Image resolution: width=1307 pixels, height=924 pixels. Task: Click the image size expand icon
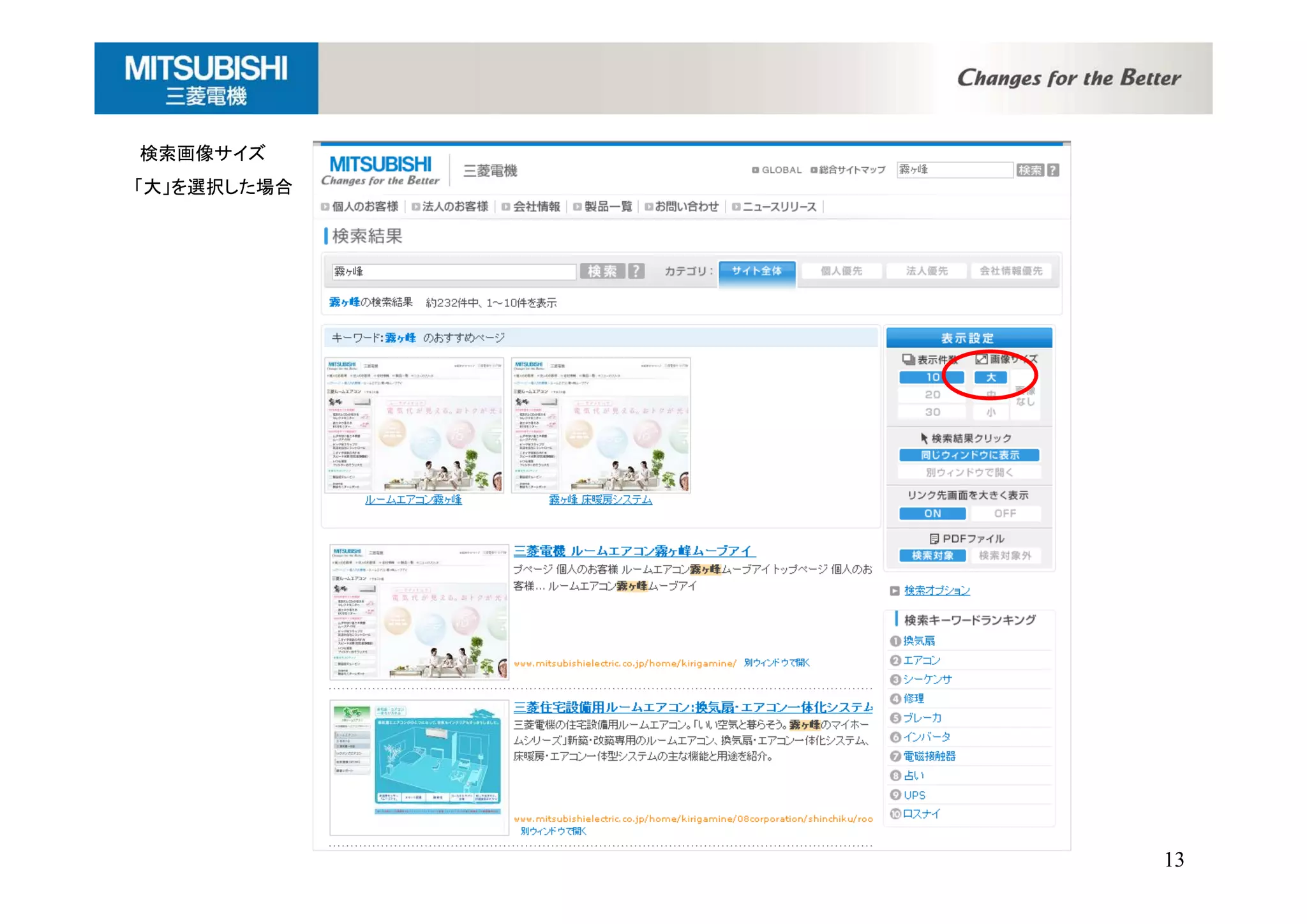point(982,359)
